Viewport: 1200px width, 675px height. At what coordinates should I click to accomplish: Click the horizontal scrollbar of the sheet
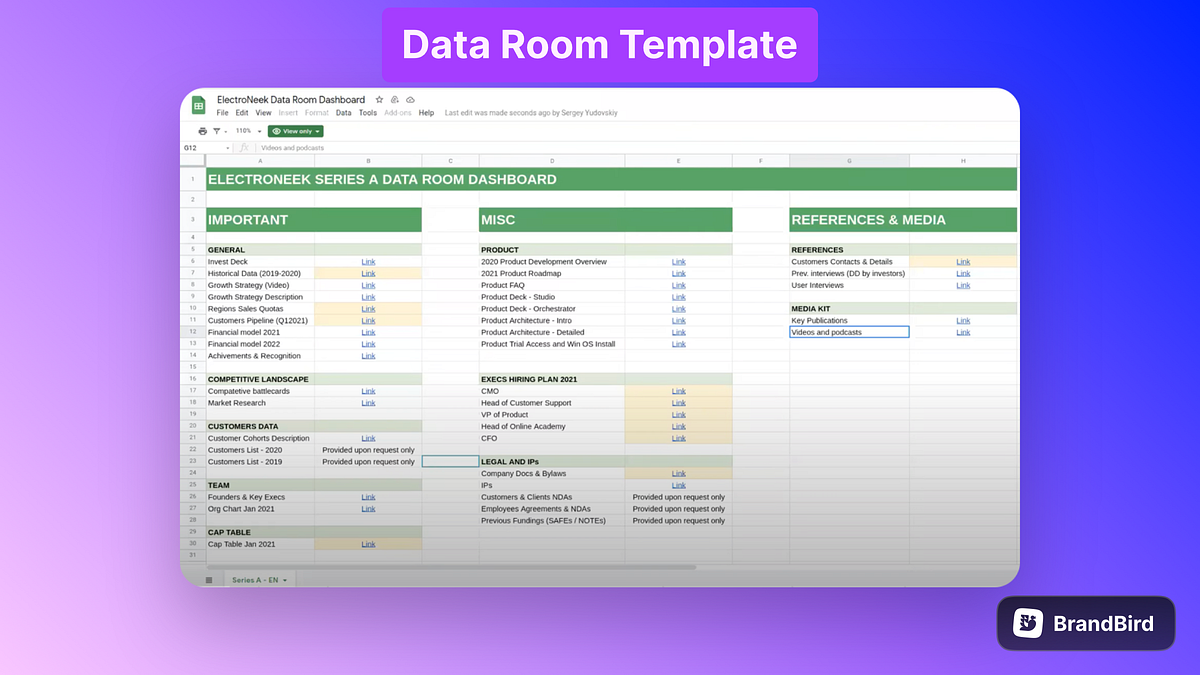pos(450,568)
